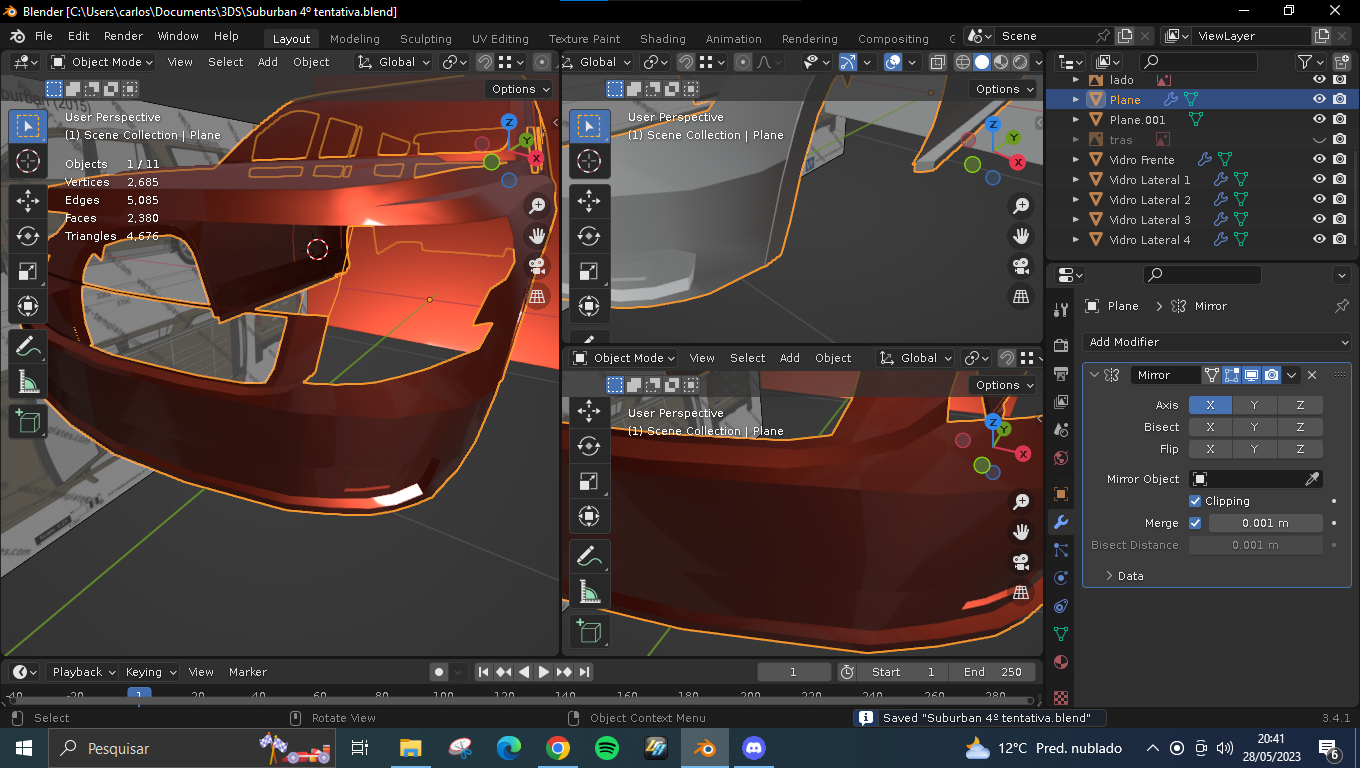This screenshot has height=768, width=1360.
Task: Open Spotify from the Windows taskbar
Action: coord(606,748)
